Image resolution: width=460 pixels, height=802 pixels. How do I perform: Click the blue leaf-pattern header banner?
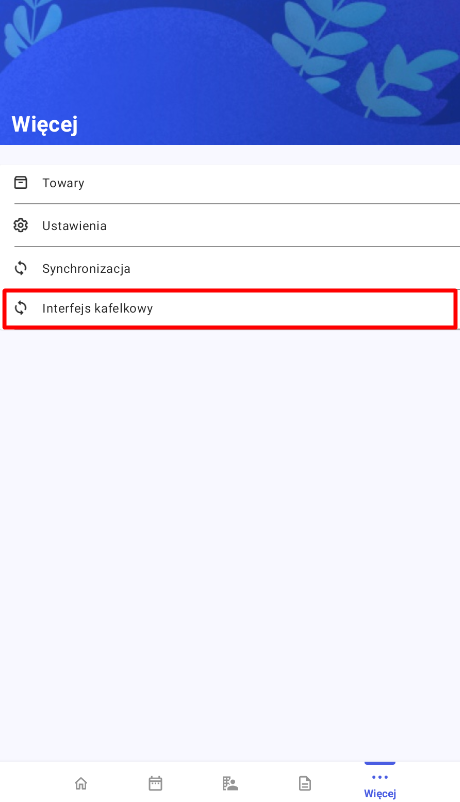pyautogui.click(x=230, y=72)
